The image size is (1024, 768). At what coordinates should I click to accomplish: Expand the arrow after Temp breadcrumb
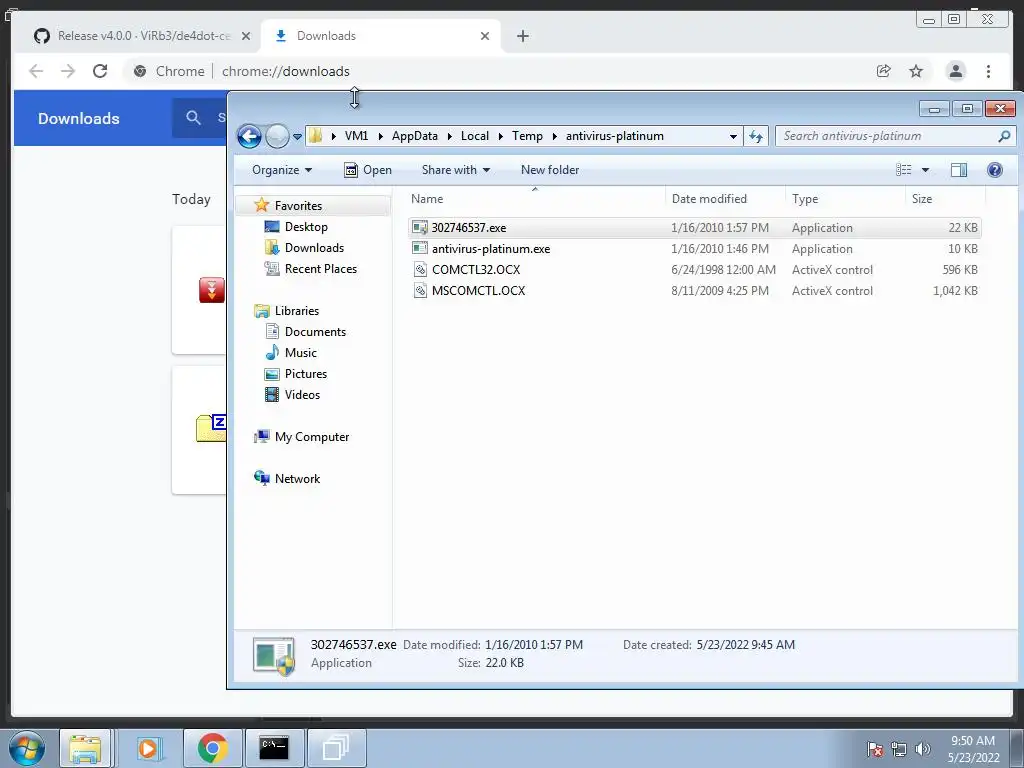click(554, 136)
